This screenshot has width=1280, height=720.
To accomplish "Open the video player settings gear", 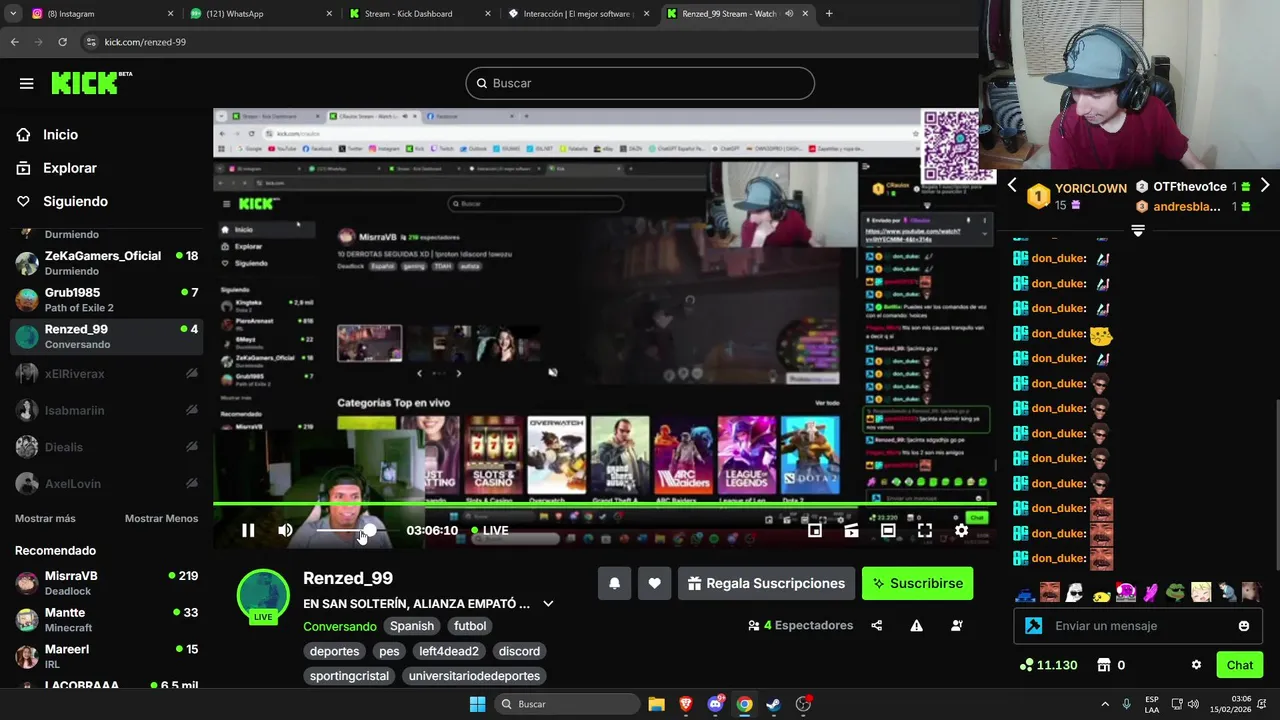I will 961,531.
